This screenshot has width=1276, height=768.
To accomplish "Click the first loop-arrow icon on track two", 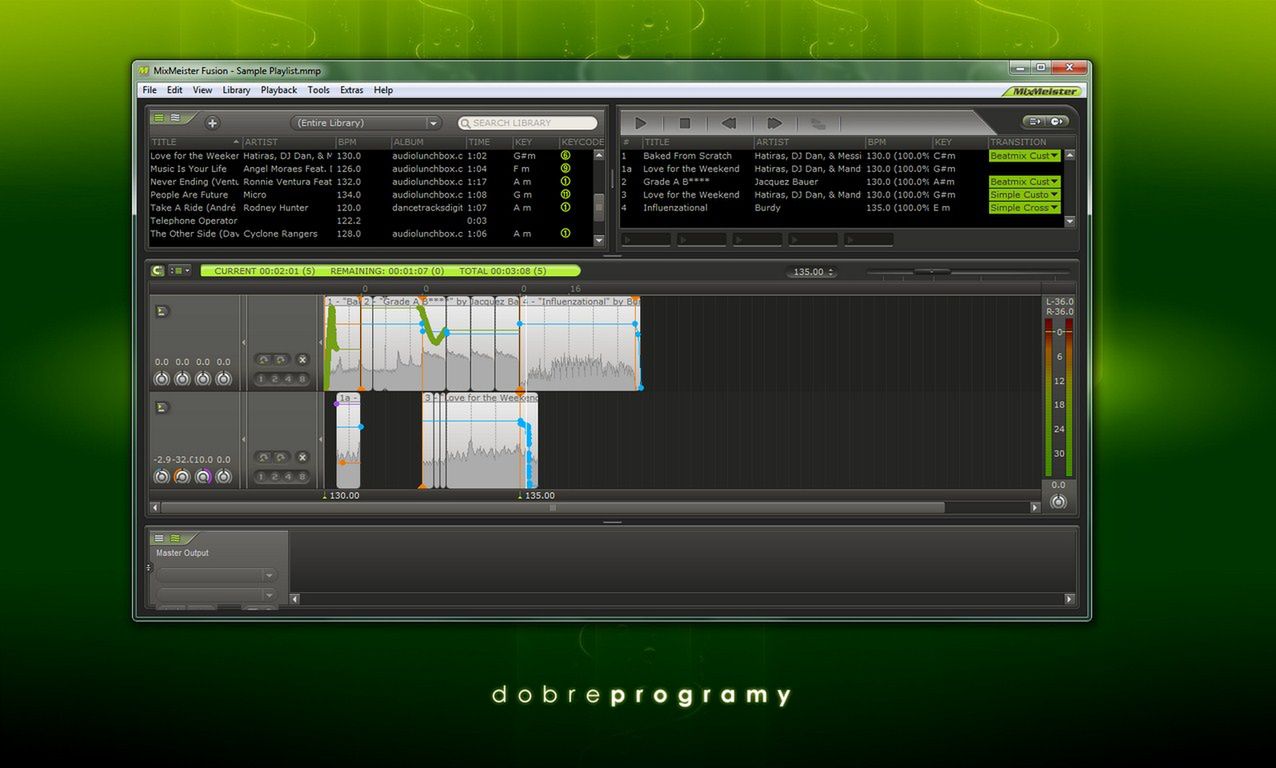I will coord(263,457).
